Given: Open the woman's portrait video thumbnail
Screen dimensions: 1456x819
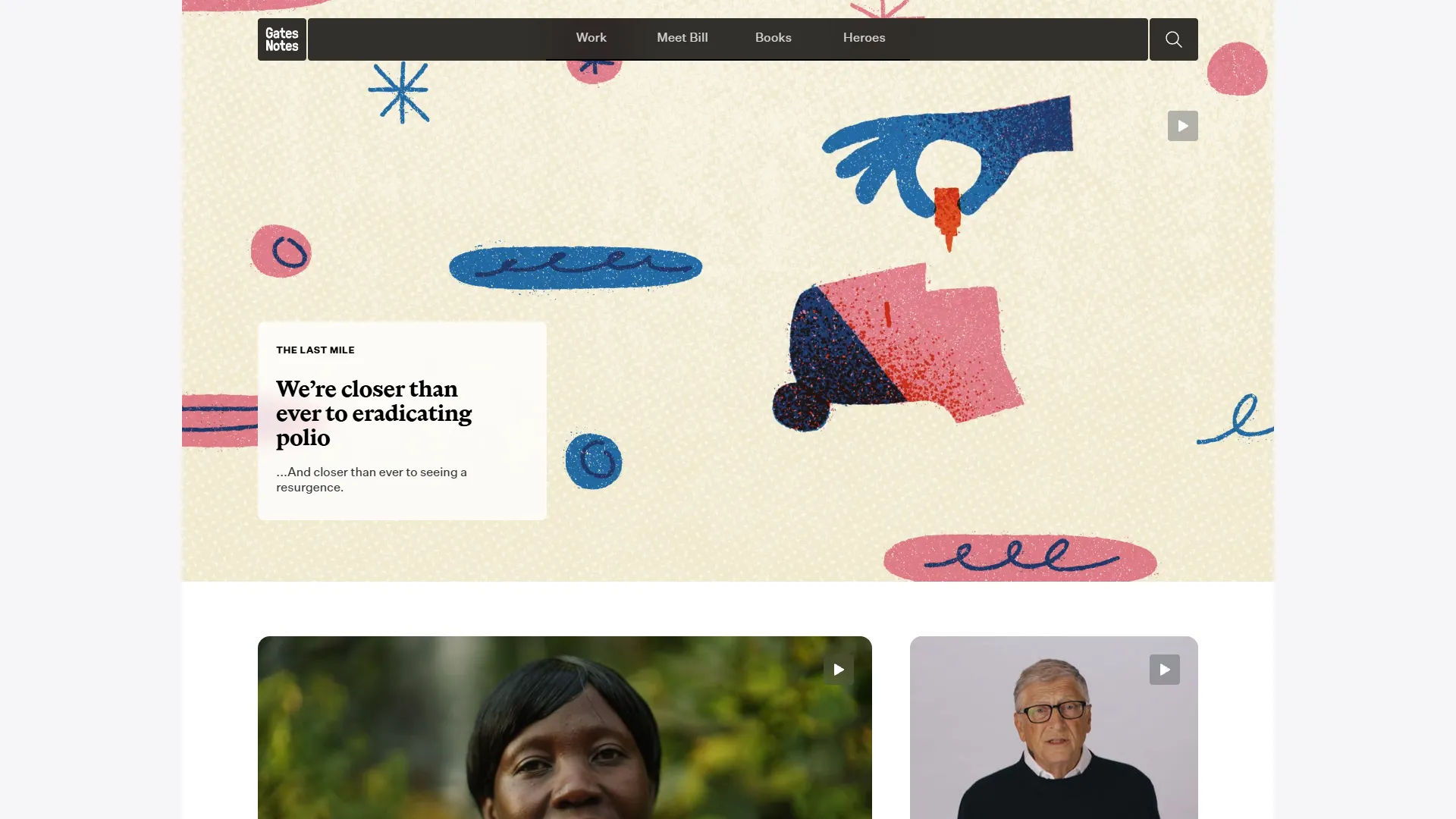Looking at the screenshot, I should (x=564, y=727).
